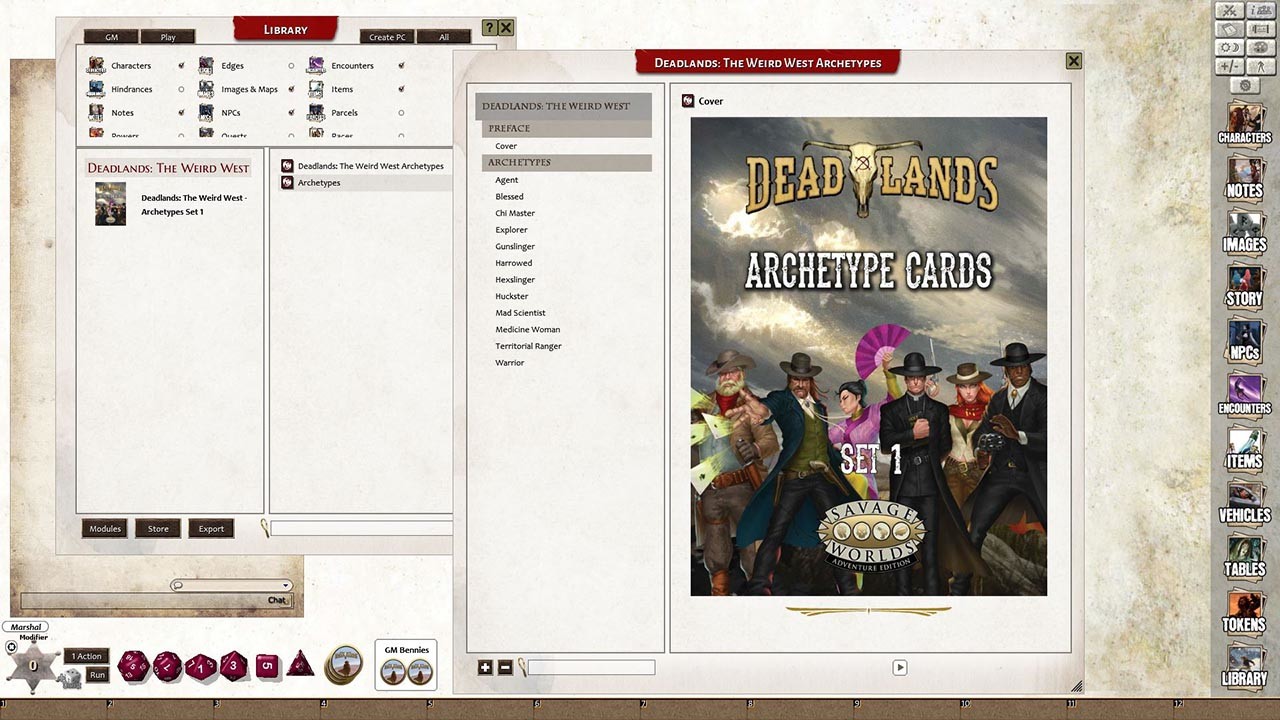Select the Gunslinger archetype entry
1280x720 pixels.
tap(515, 246)
